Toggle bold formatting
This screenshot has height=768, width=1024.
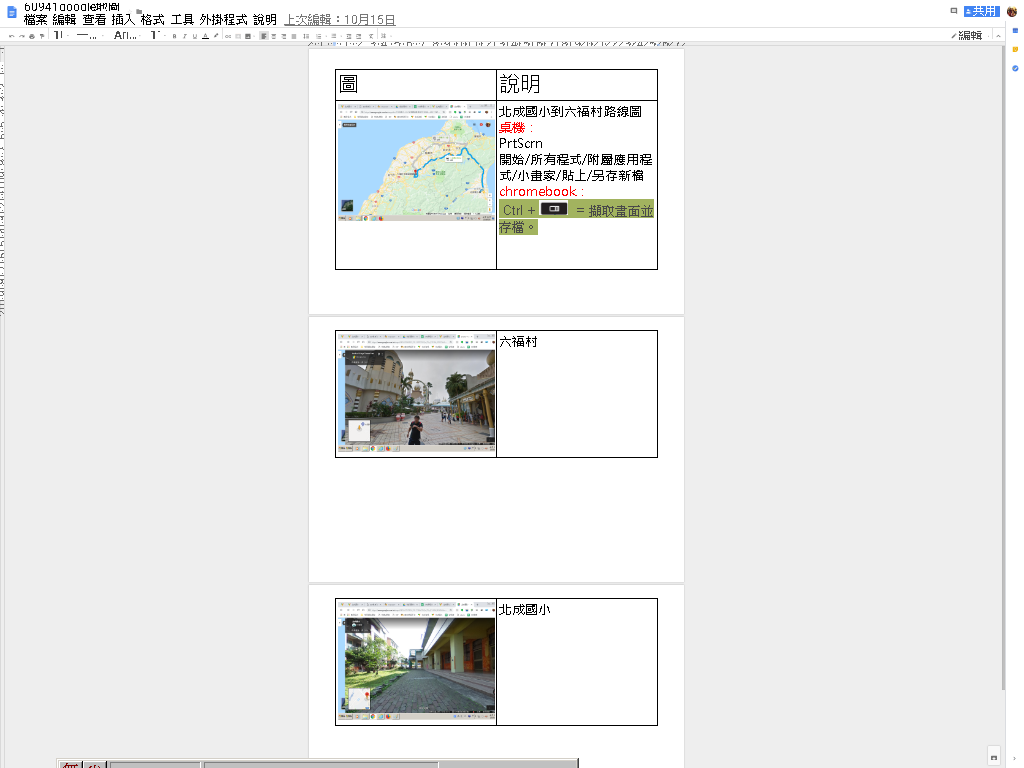[x=174, y=36]
